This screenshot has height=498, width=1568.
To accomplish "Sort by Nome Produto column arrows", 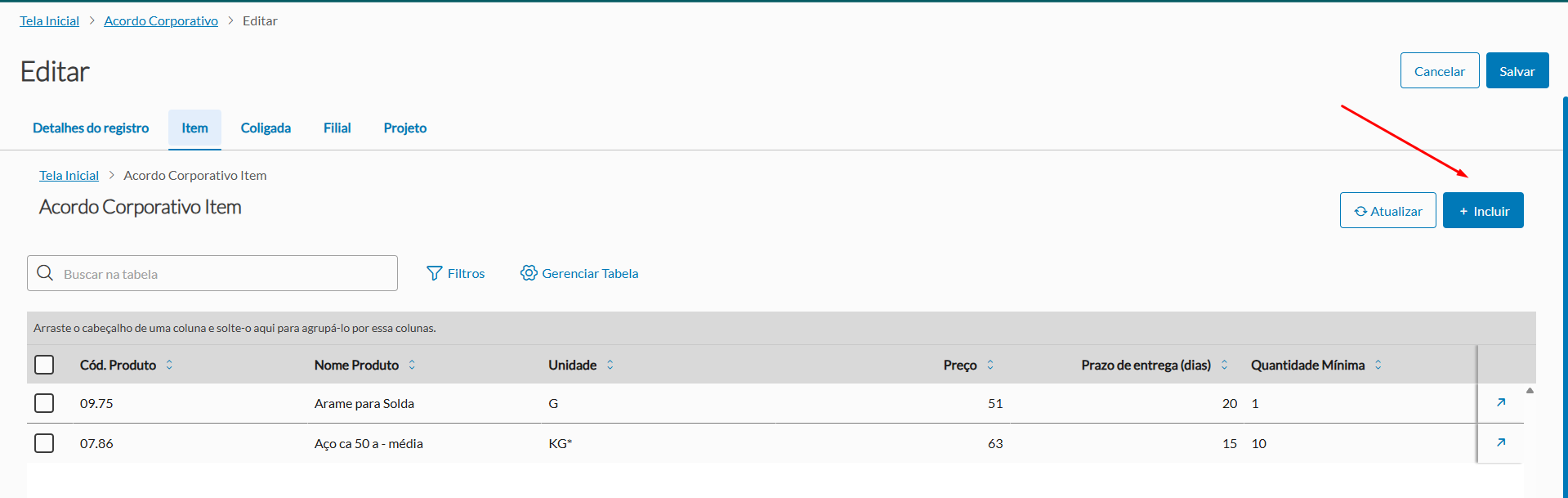I will pyautogui.click(x=412, y=365).
